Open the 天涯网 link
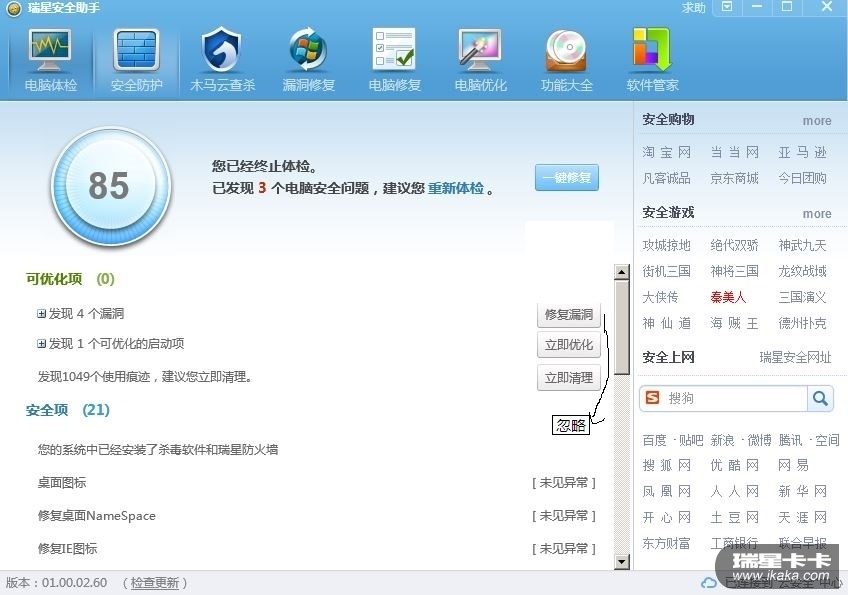848x595 pixels. pos(803,518)
